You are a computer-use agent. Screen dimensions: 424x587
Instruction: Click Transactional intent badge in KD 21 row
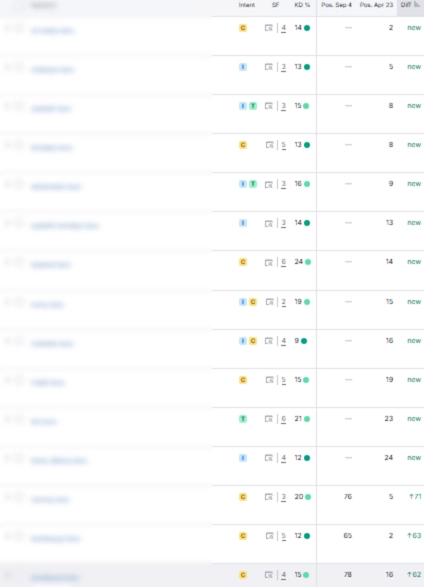click(x=243, y=419)
